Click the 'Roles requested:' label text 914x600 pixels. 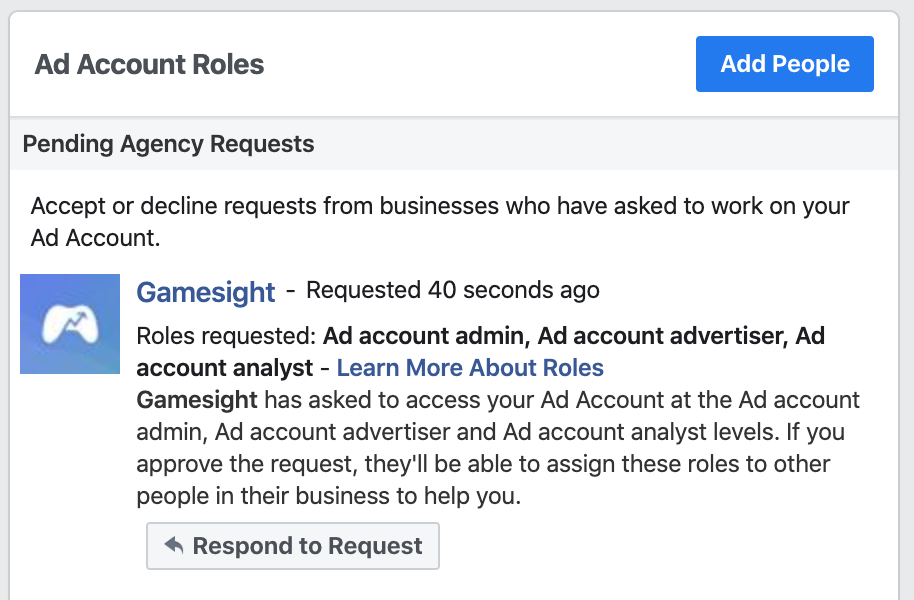226,336
